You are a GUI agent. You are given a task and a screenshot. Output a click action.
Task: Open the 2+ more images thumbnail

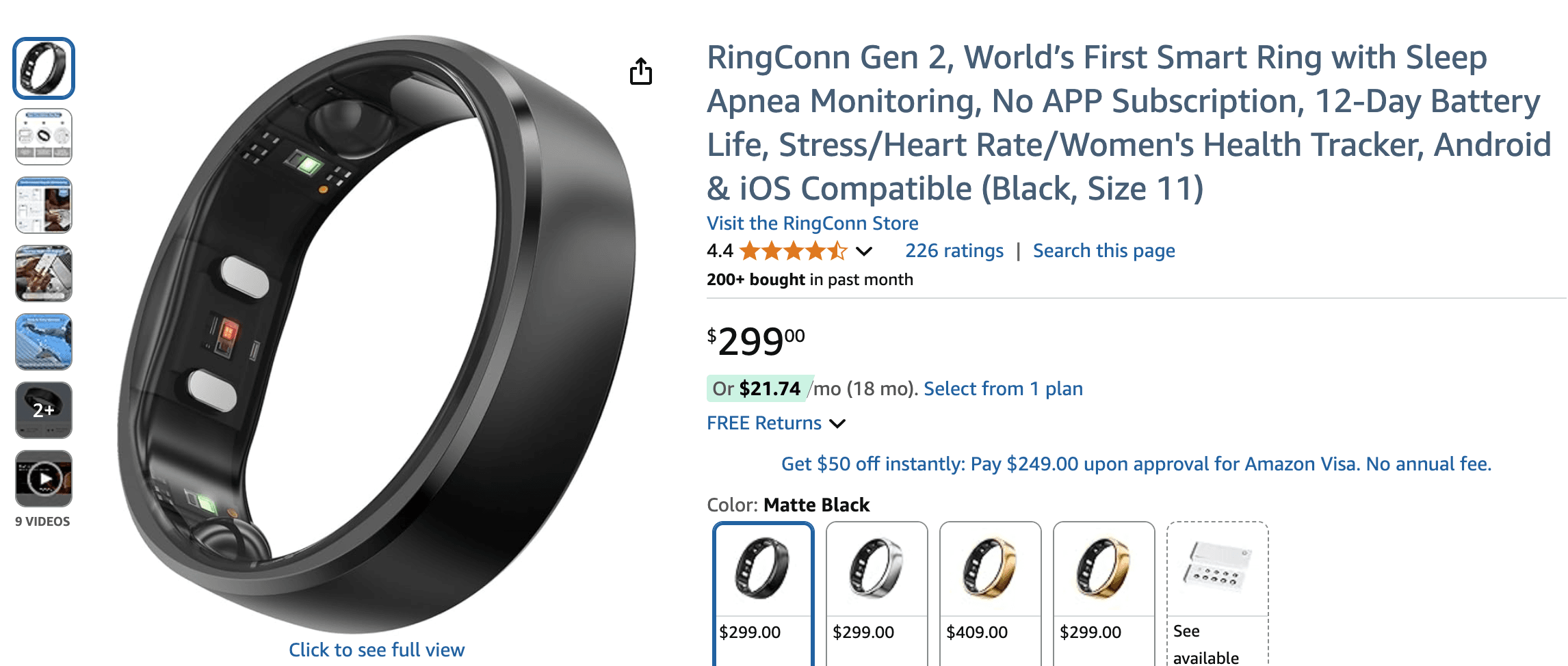click(x=44, y=410)
